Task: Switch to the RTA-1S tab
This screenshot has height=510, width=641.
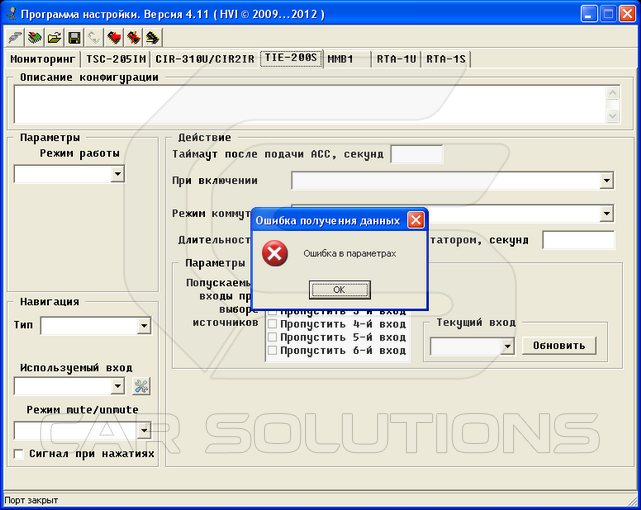Action: coord(446,59)
